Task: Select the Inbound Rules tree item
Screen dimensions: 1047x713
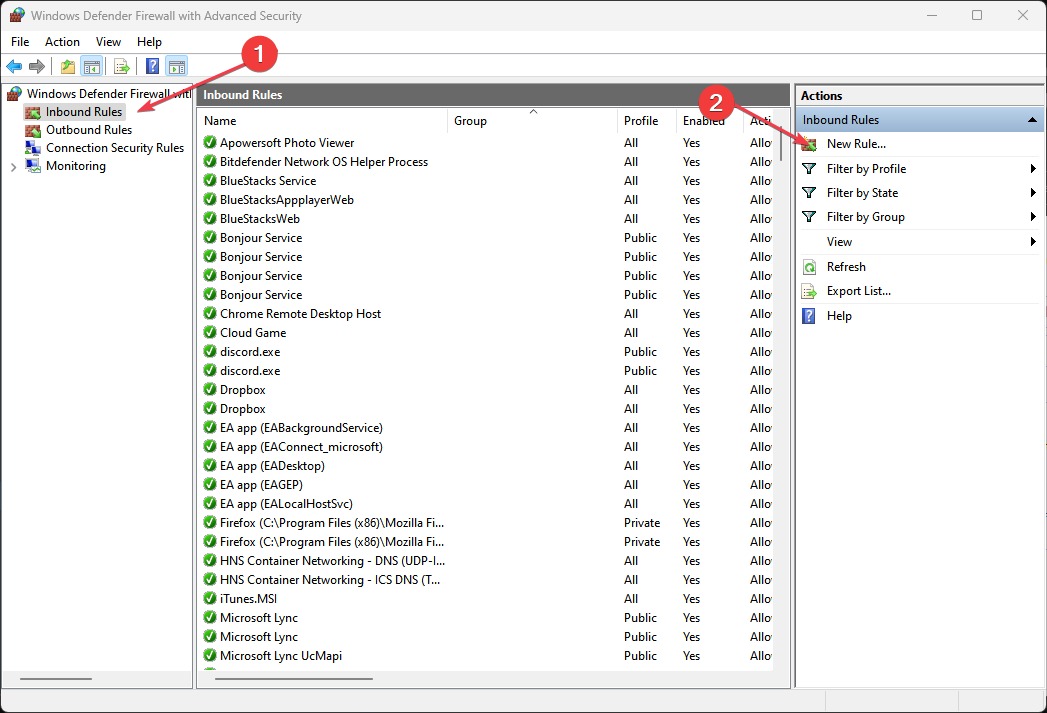Action: click(84, 112)
